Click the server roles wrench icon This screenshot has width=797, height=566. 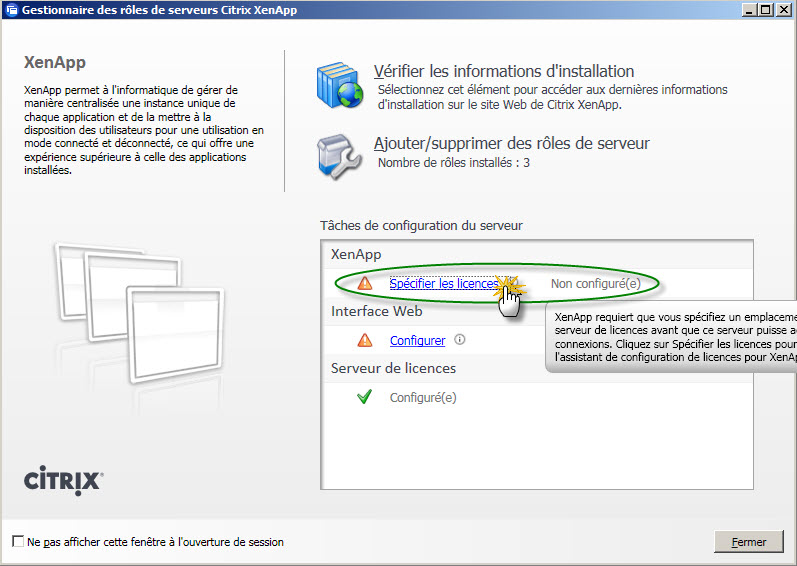coord(339,157)
